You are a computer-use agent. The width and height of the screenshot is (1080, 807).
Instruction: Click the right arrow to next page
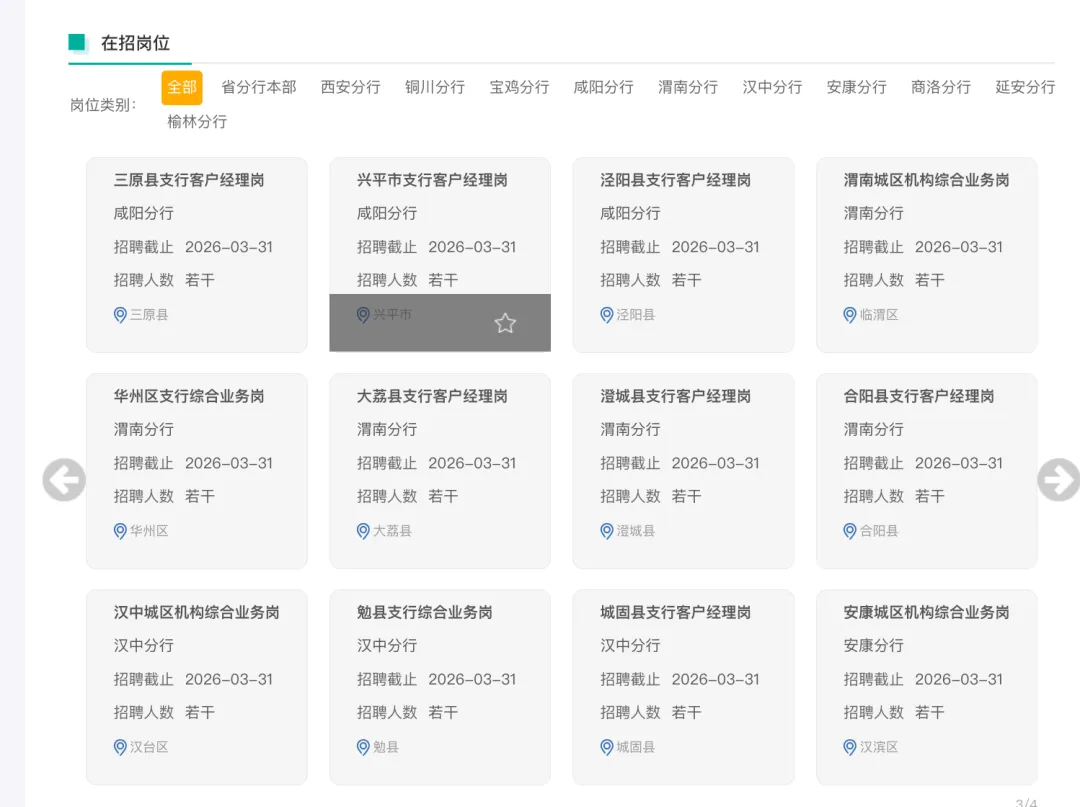click(x=1059, y=479)
